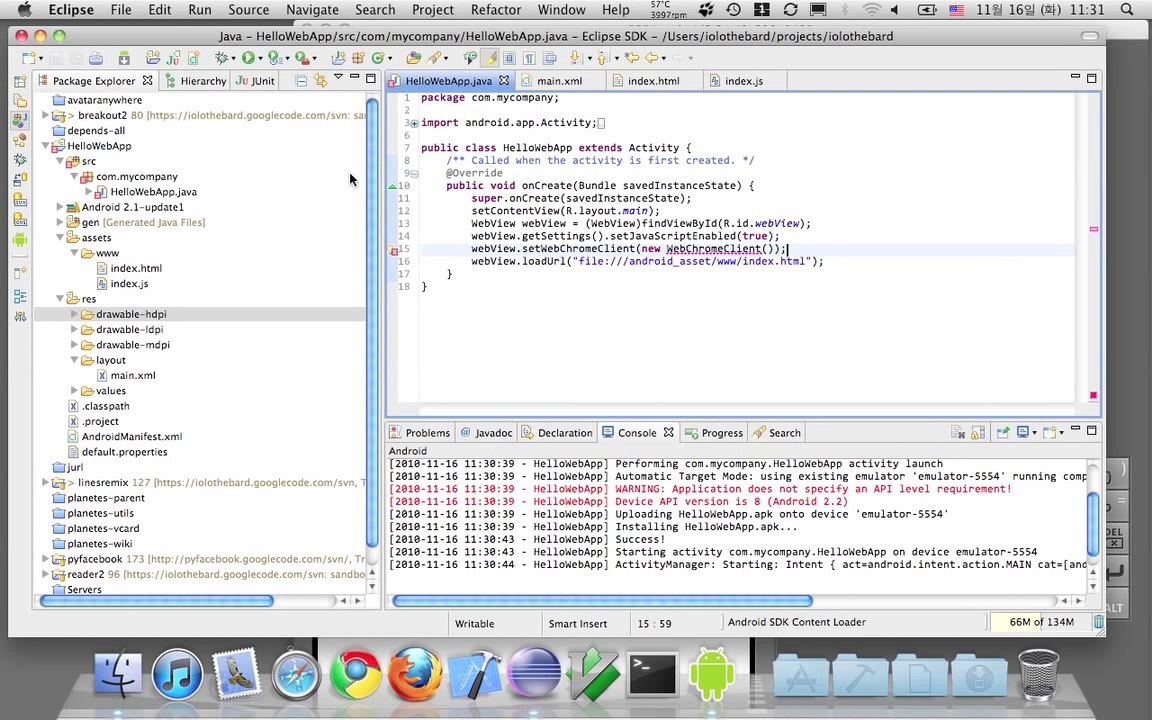Screen dimensions: 1152x720
Task: Click the Package Explorer vertical scrollbar
Action: pyautogui.click(x=372, y=322)
